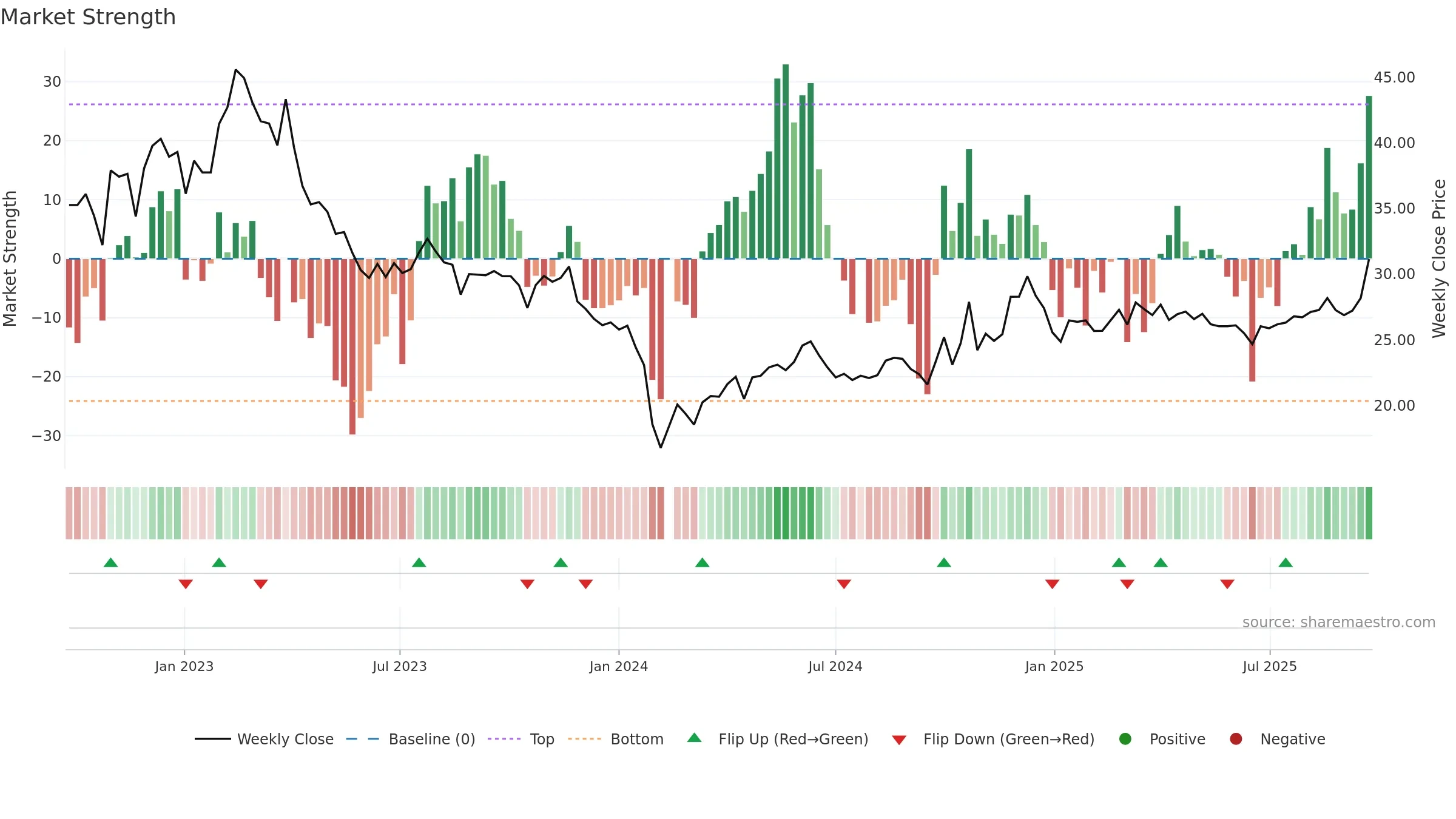Click the dark red Negative circle icon
The image size is (1456, 819).
click(x=1236, y=739)
